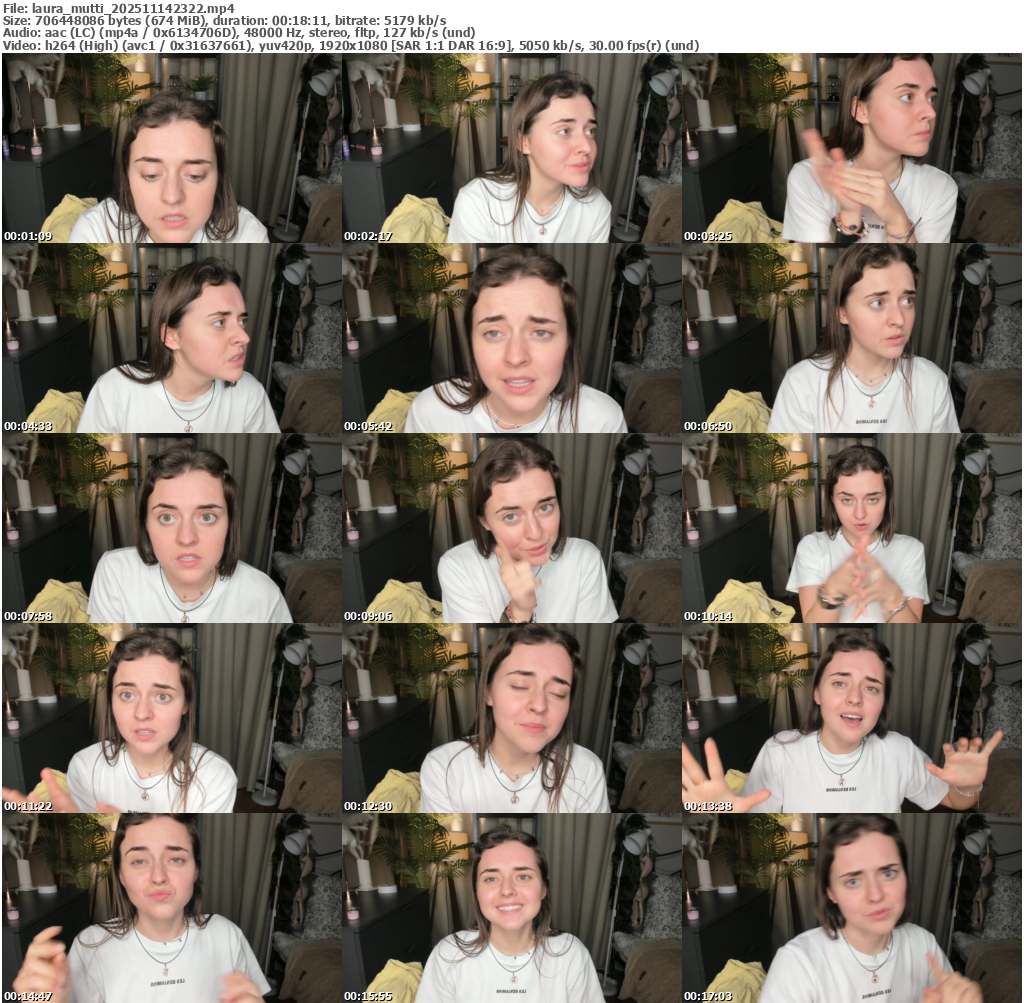This screenshot has width=1024, height=1003.
Task: Click the 00:11:22 timestamp label
Action: [x=28, y=806]
